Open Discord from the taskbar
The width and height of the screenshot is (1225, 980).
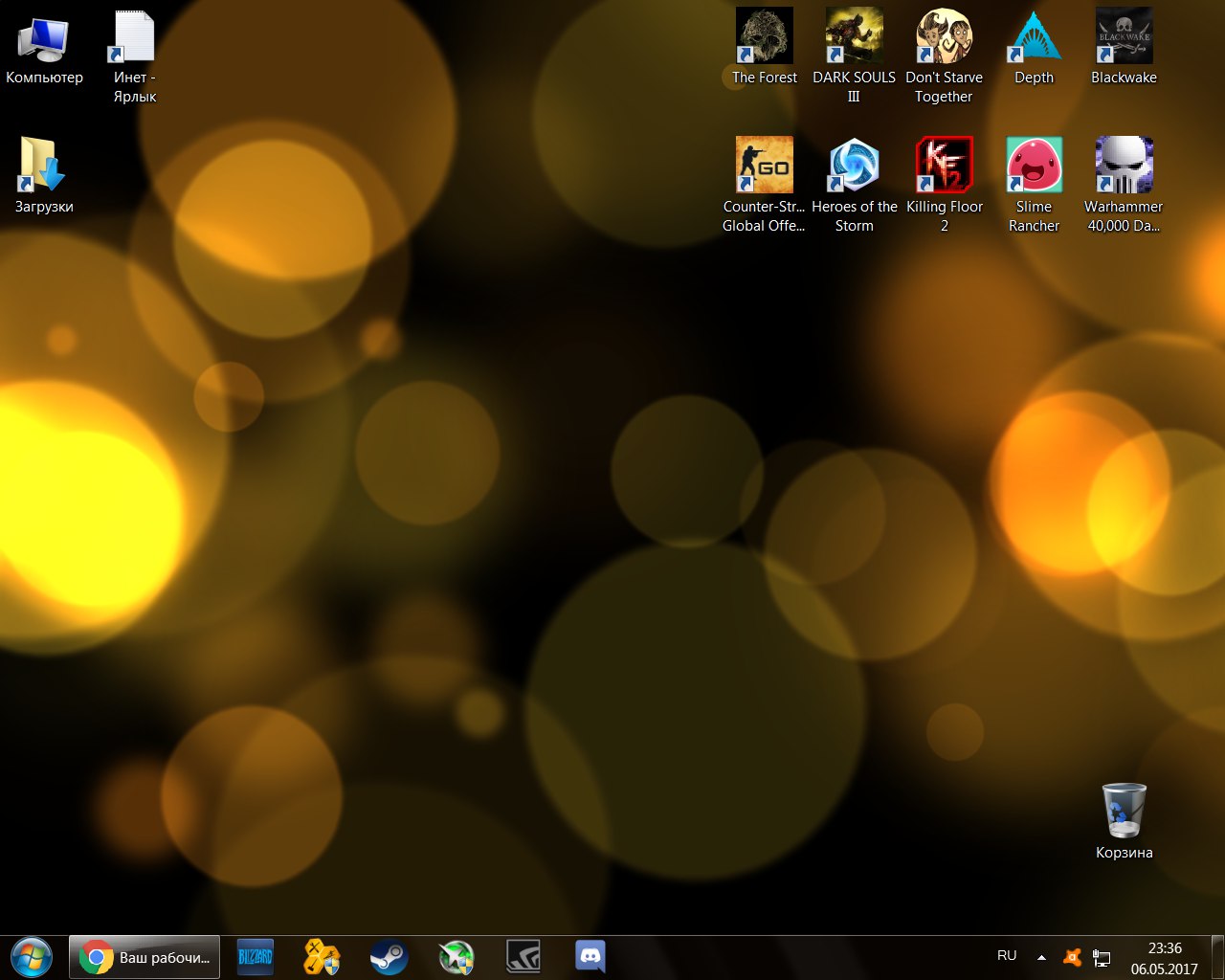point(590,957)
